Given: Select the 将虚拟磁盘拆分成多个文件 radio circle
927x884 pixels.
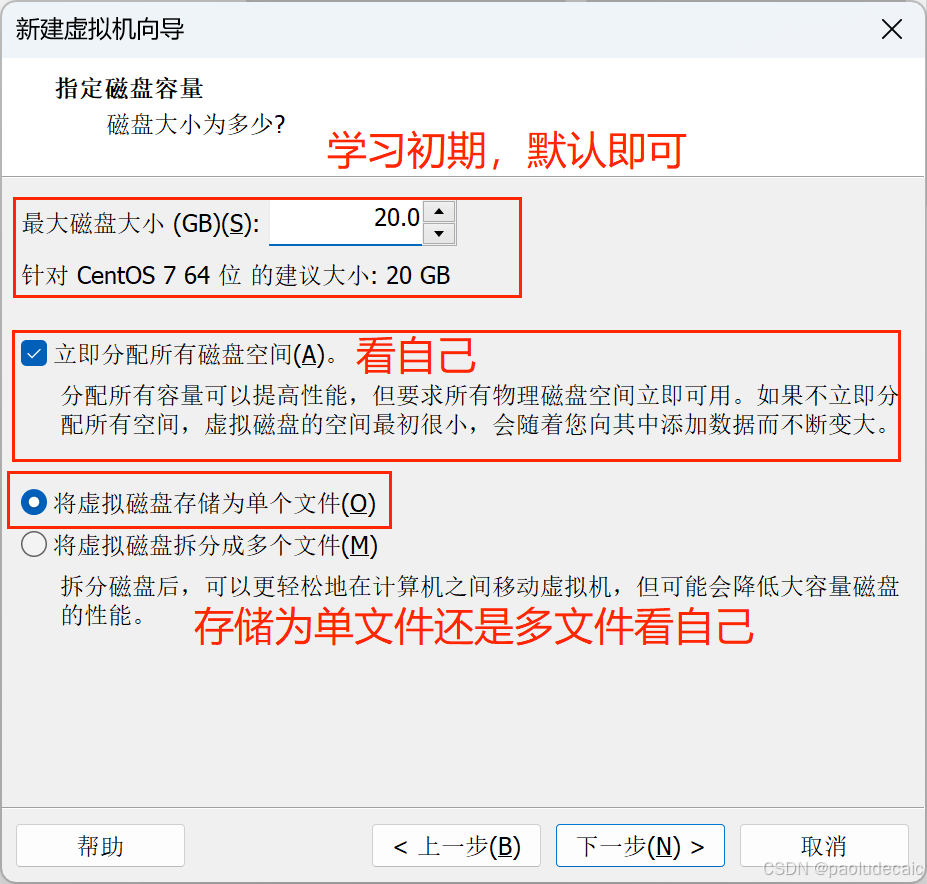Looking at the screenshot, I should [x=34, y=545].
